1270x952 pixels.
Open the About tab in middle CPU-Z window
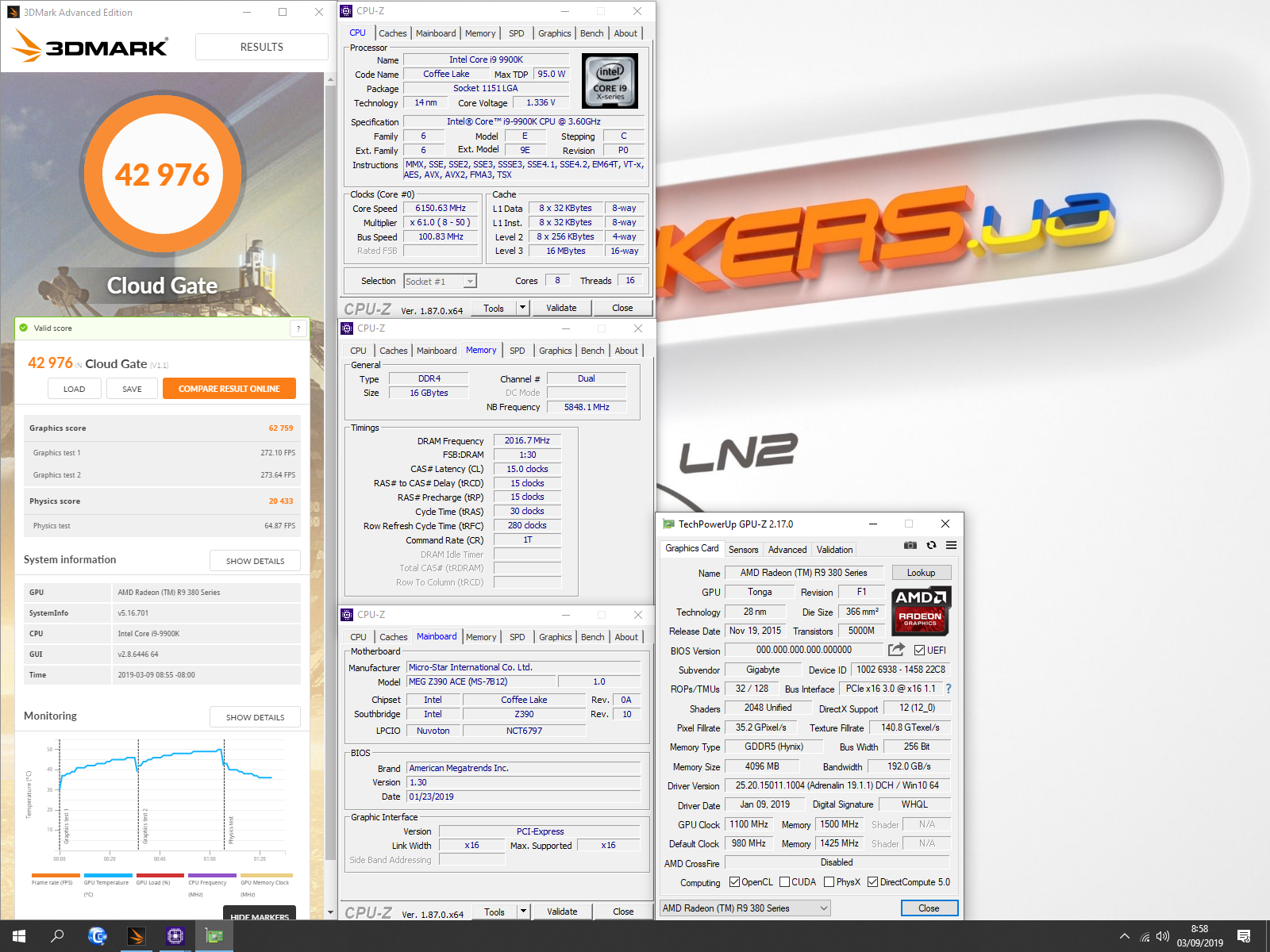click(626, 351)
